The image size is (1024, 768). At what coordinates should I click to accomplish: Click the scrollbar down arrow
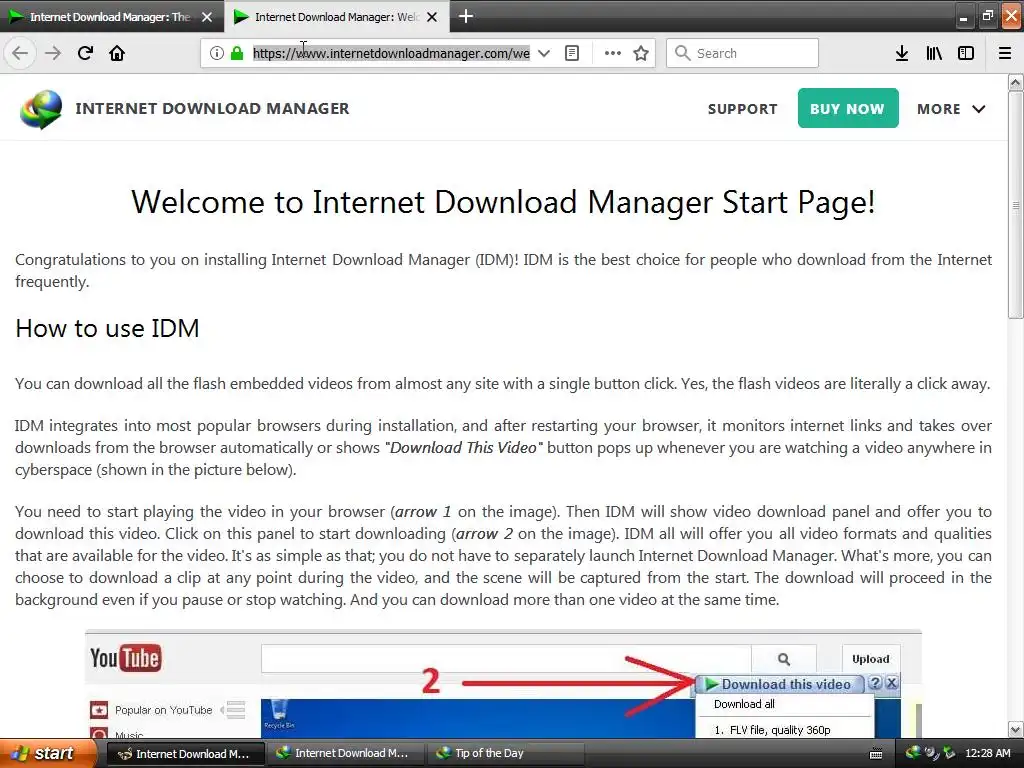click(1016, 729)
